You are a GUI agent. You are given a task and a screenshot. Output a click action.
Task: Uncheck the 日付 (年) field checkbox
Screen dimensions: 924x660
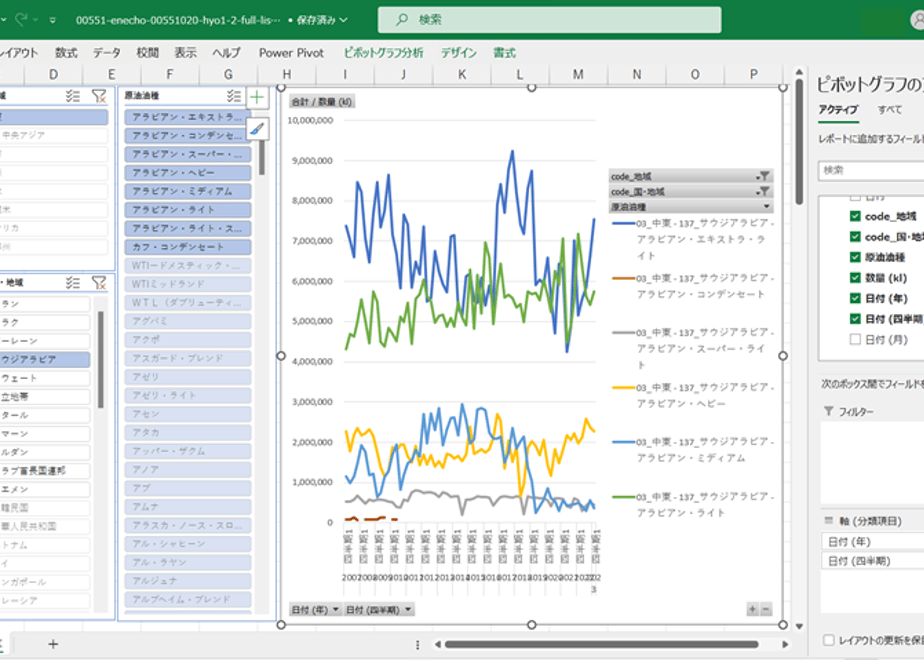point(855,298)
